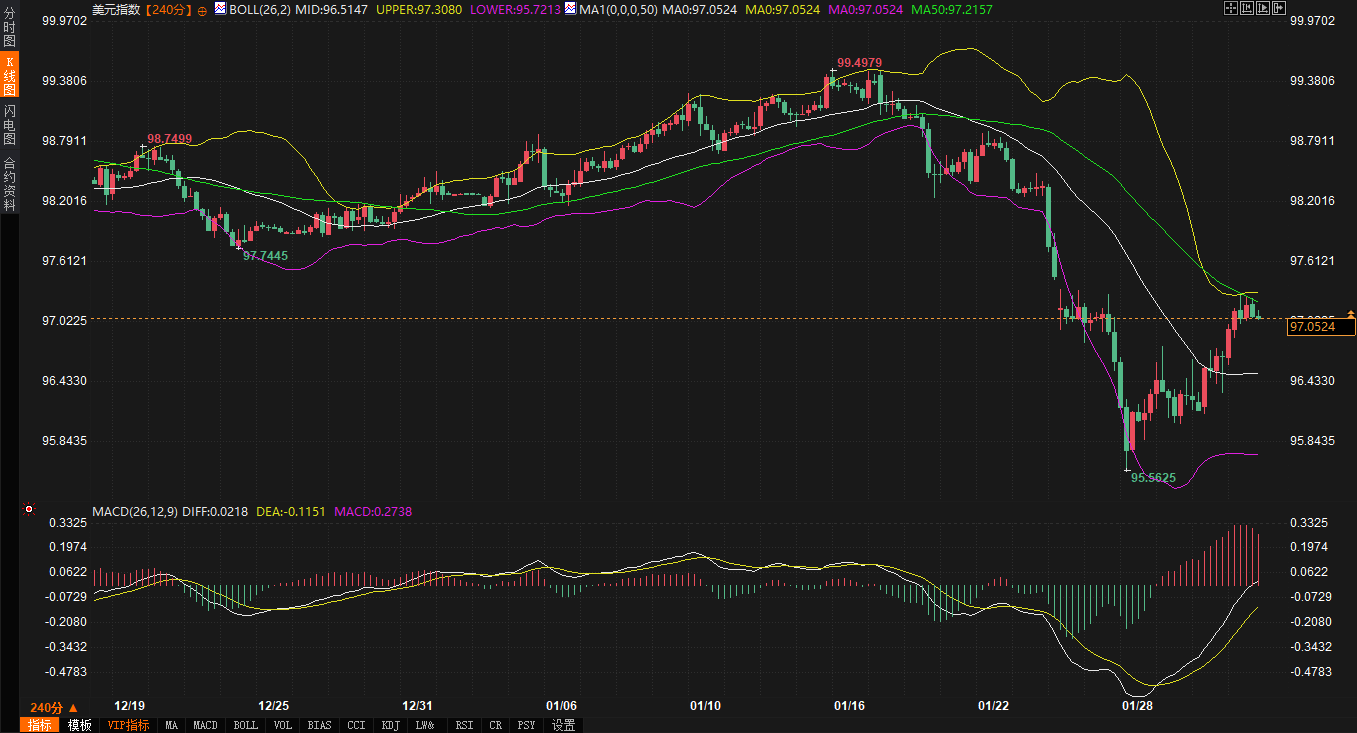The width and height of the screenshot is (1357, 733).
Task: Open 设置 in the indicator bar
Action: coord(563,725)
